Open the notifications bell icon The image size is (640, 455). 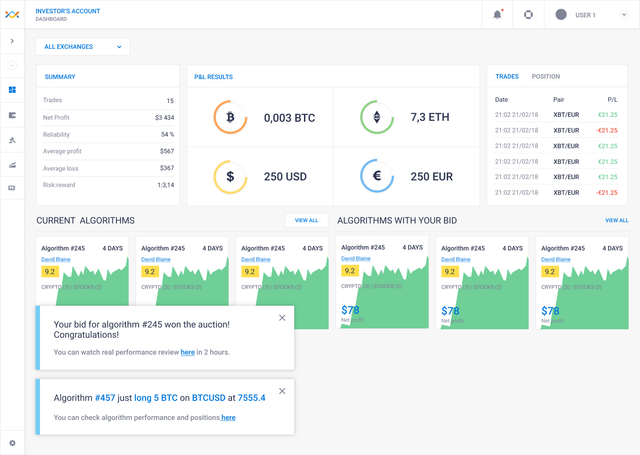click(x=497, y=15)
